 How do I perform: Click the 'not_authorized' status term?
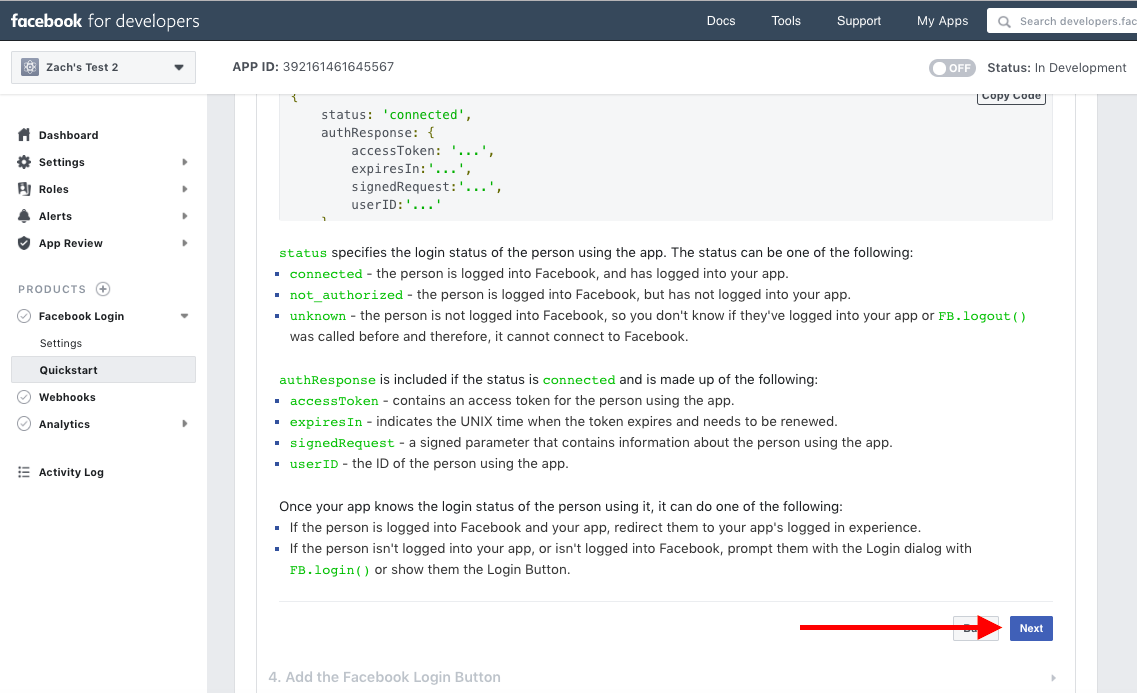click(346, 295)
